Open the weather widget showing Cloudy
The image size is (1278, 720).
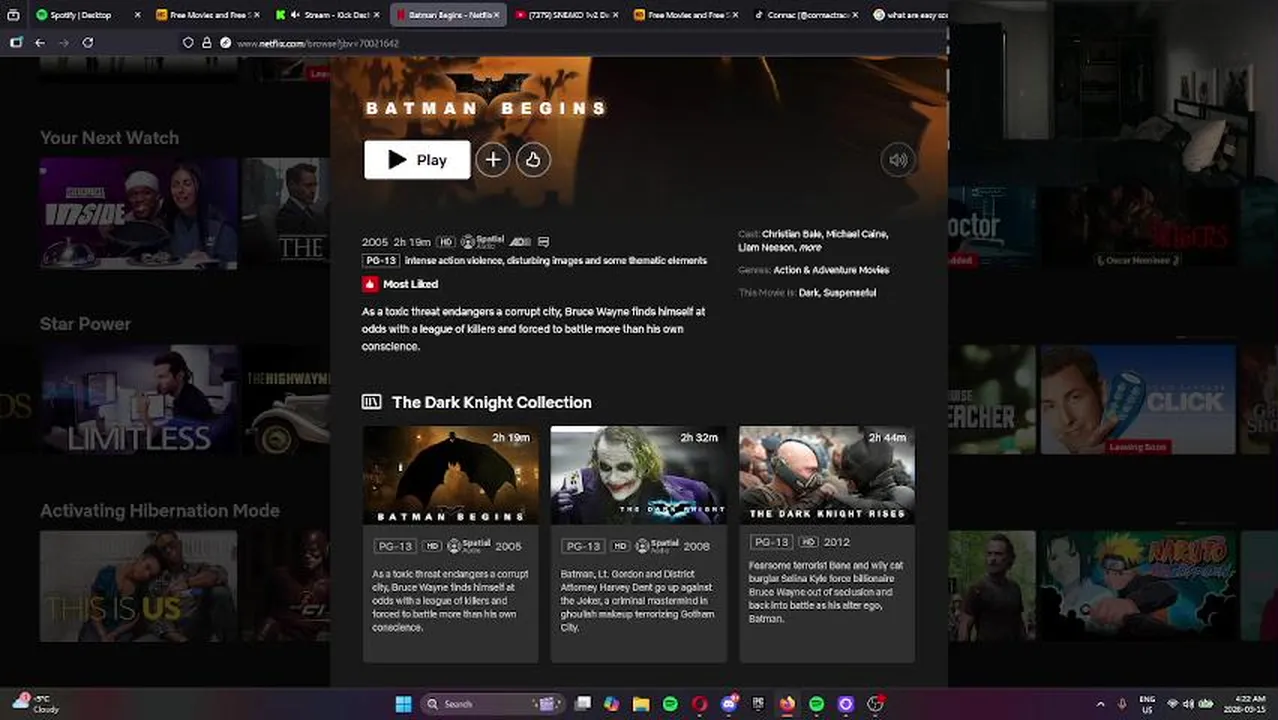pyautogui.click(x=36, y=704)
